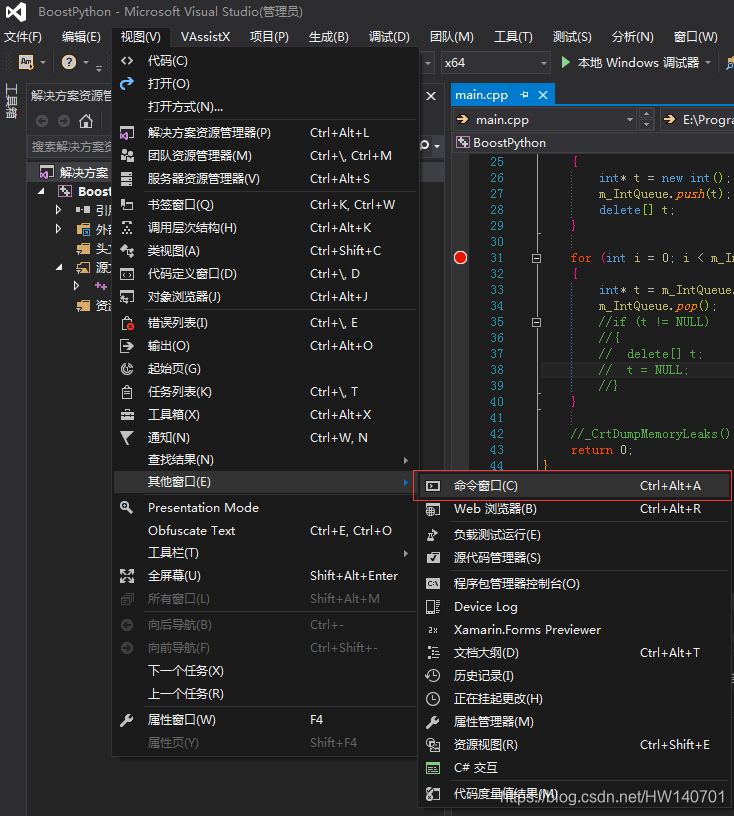Click the Web 浏览器(B) icon
The image size is (734, 816).
[433, 509]
